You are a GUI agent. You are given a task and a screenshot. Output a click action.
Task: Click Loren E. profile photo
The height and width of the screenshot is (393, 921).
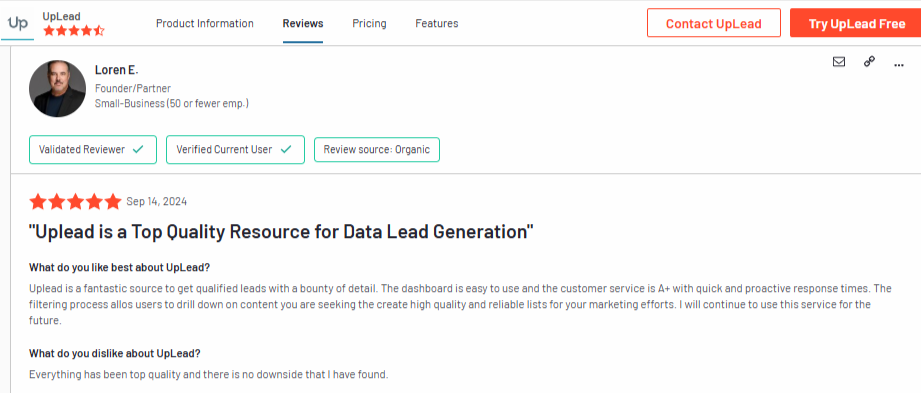point(58,88)
